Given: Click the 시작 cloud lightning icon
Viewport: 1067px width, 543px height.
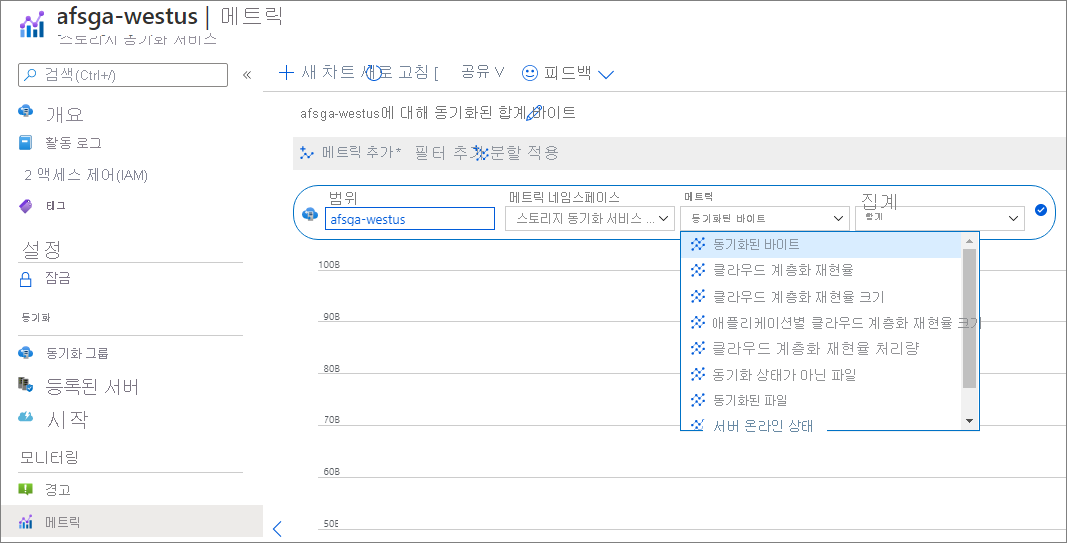Looking at the screenshot, I should tap(26, 416).
